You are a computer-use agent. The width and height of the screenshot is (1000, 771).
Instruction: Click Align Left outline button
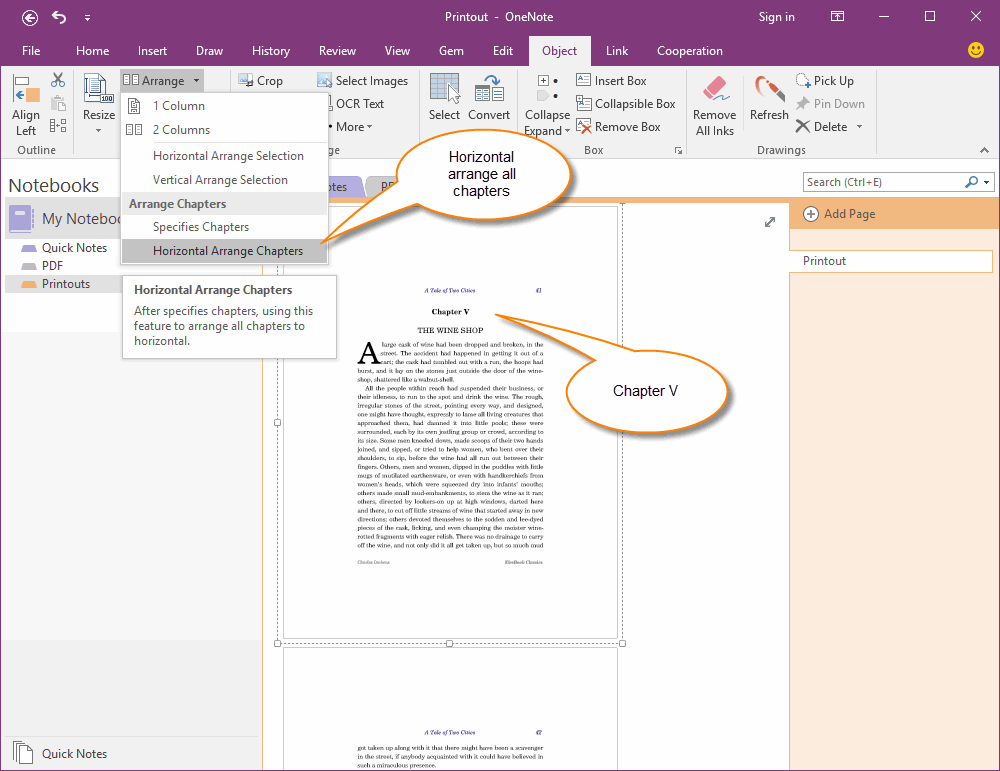26,105
